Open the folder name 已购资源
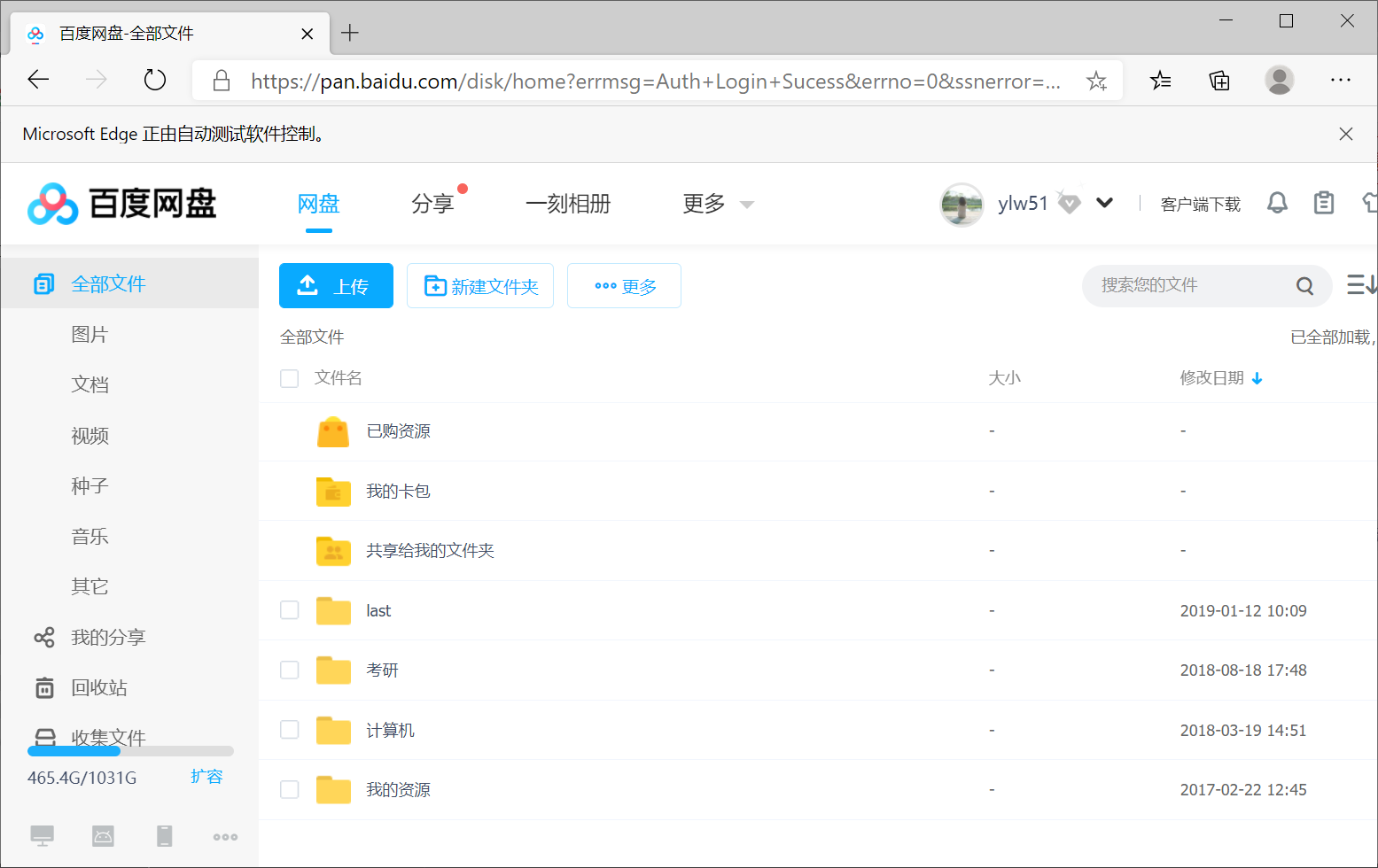Screen dimensions: 1378x868 [x=398, y=431]
